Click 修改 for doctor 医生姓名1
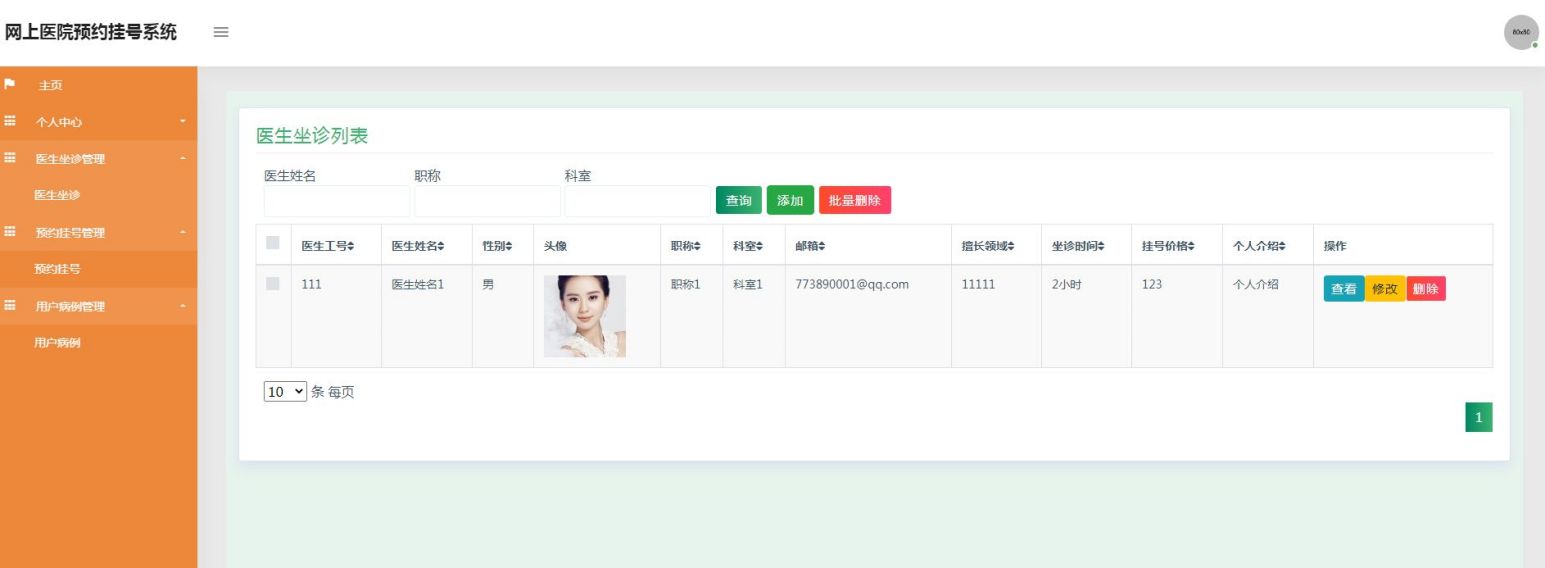This screenshot has width=1545, height=568. click(1385, 289)
